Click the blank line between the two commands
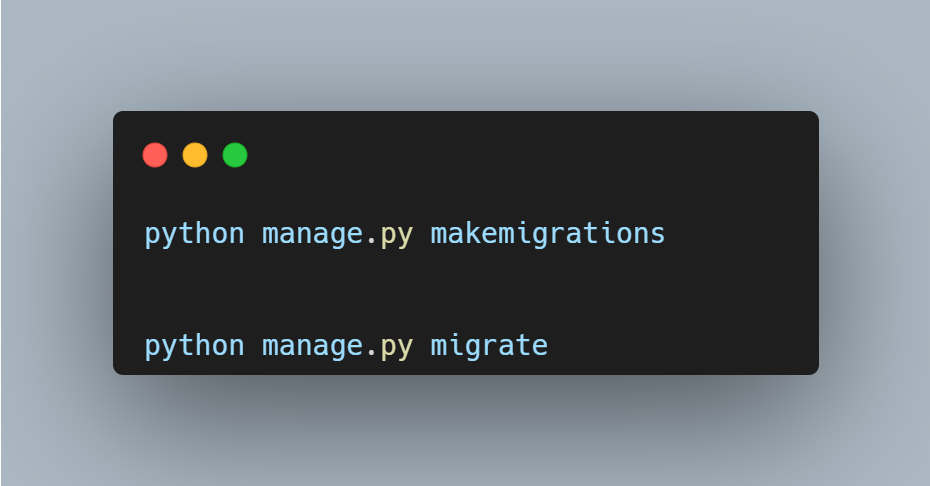The image size is (930, 486). (x=400, y=290)
